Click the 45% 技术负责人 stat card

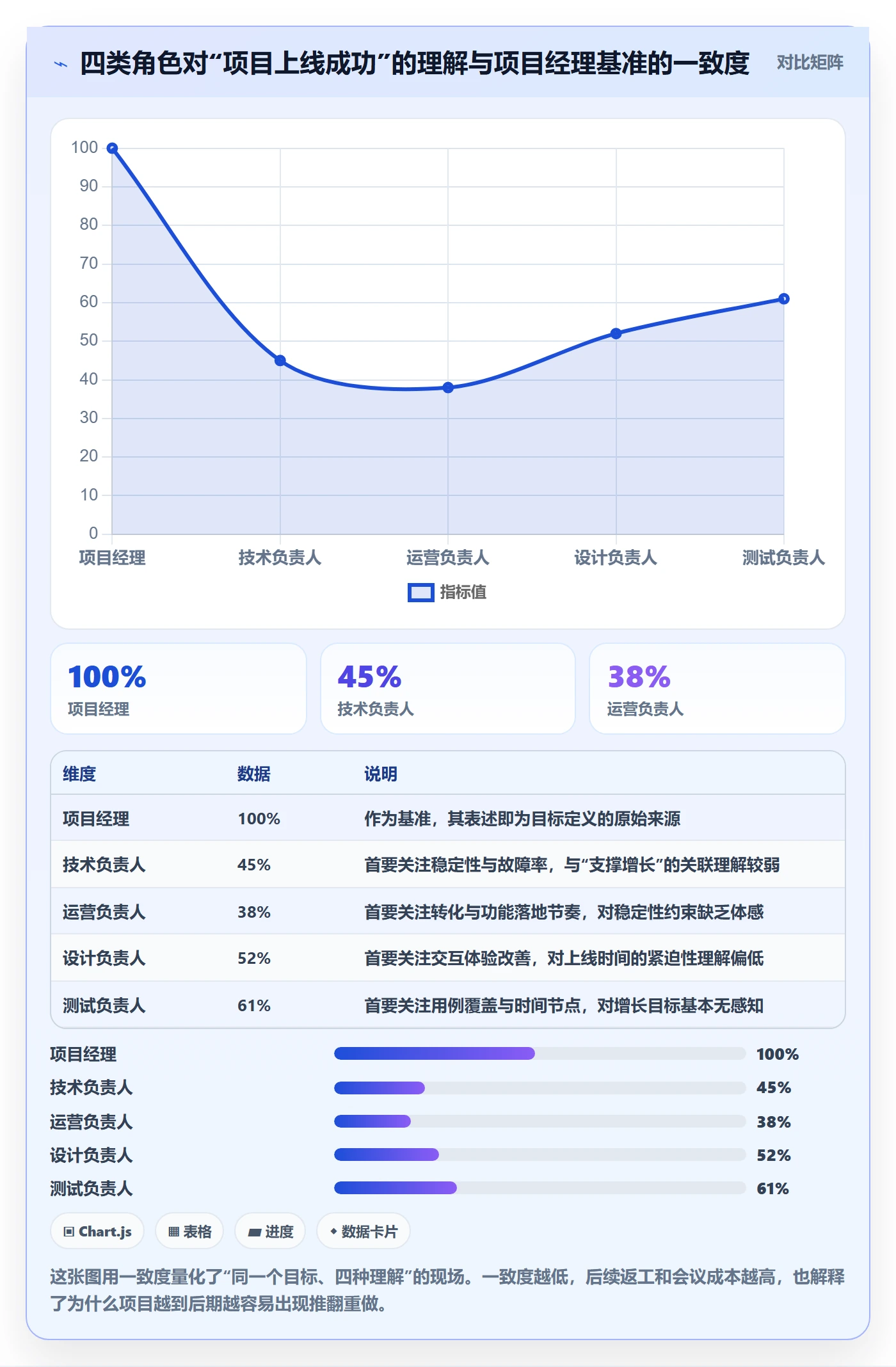448,689
